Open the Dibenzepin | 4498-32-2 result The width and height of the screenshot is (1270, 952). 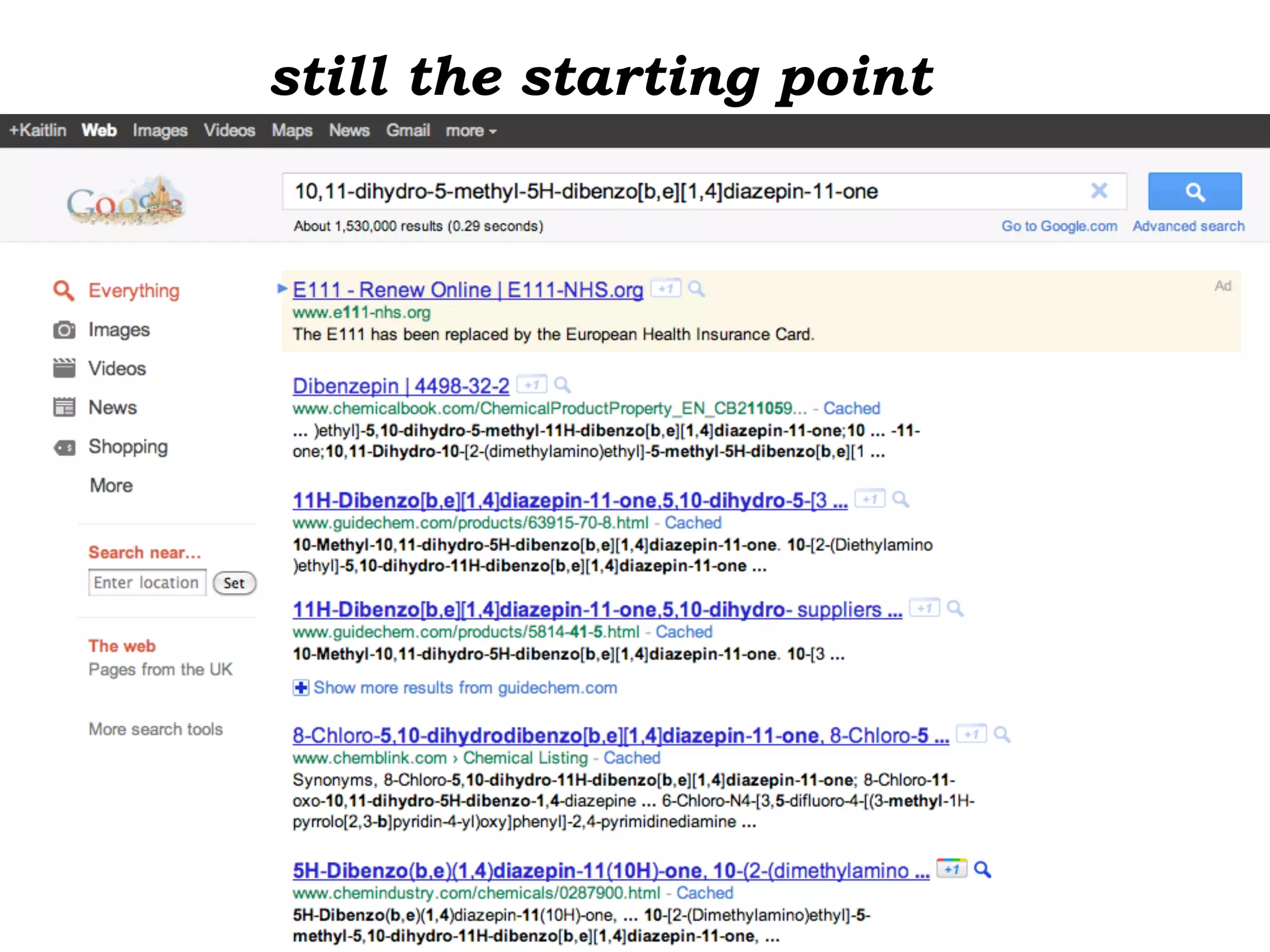pos(401,386)
